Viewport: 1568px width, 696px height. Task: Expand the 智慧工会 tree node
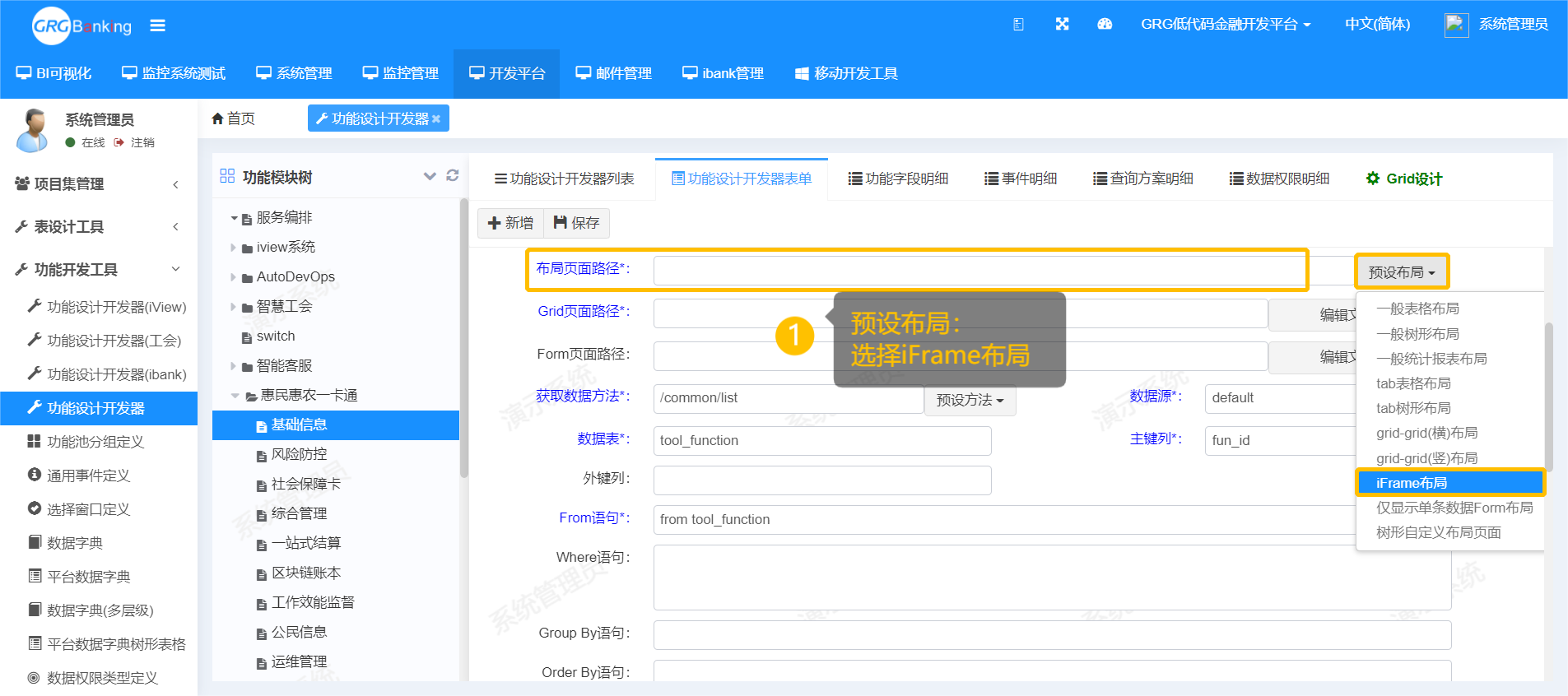[x=234, y=307]
